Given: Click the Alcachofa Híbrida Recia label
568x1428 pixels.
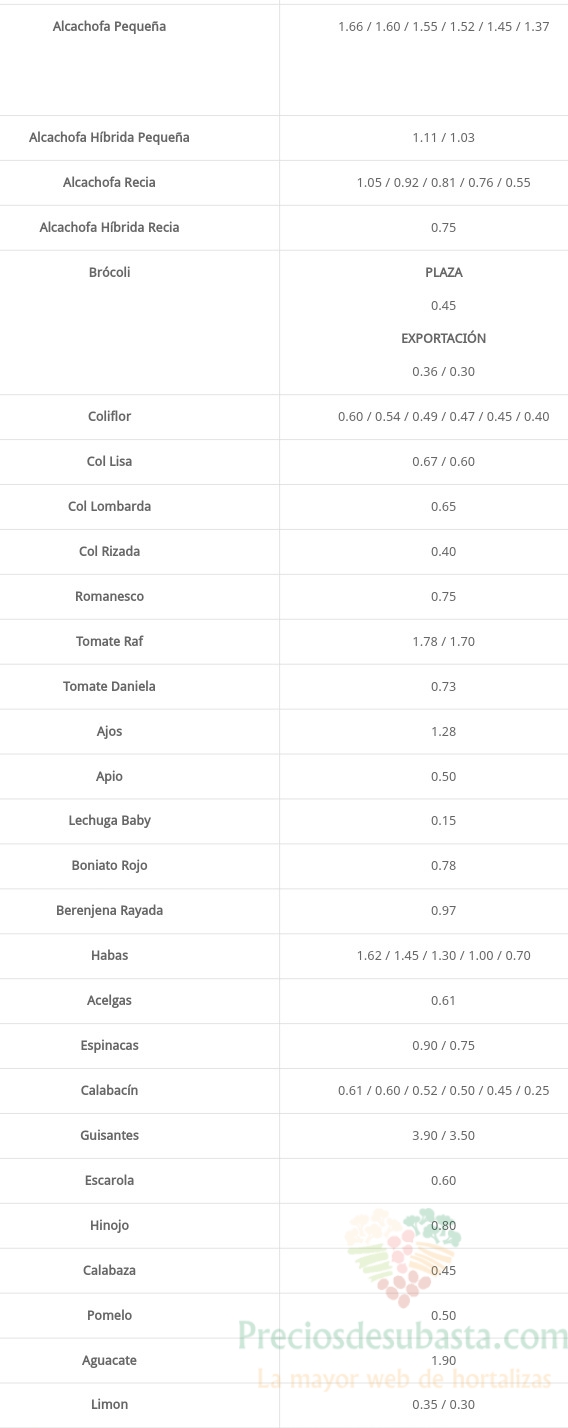Looking at the screenshot, I should point(110,227).
